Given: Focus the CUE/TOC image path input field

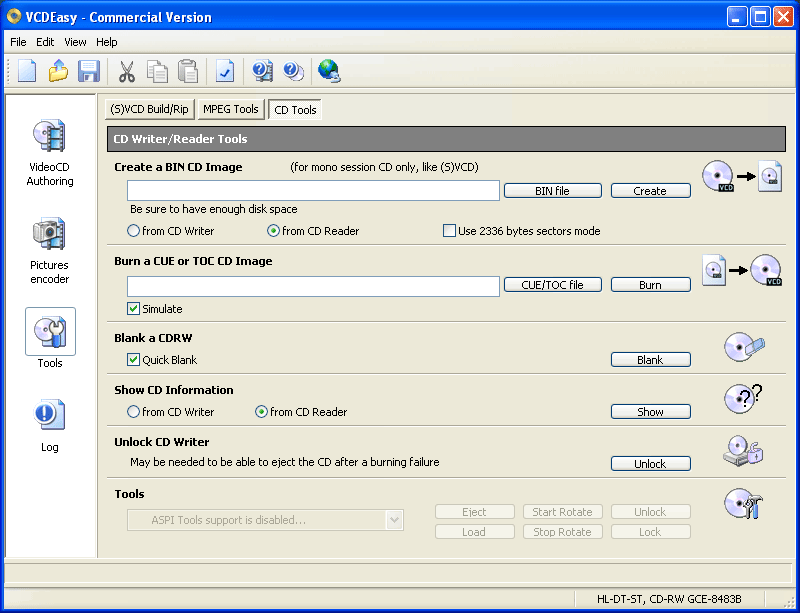Looking at the screenshot, I should 313,286.
